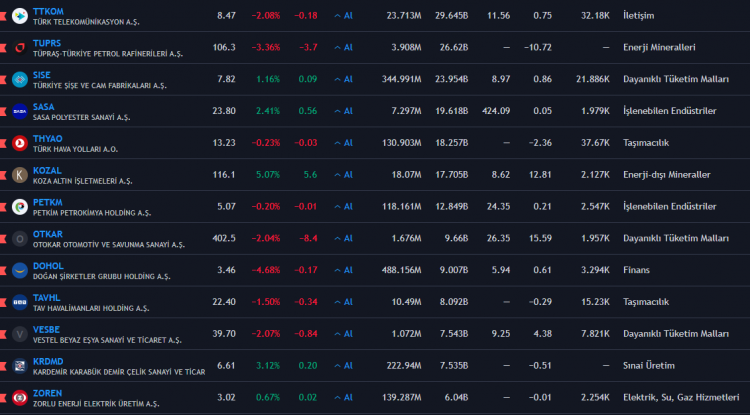This screenshot has height=415, width=750.
Task: Click the 3.12% change value for KRDMD
Action: pyautogui.click(x=268, y=366)
